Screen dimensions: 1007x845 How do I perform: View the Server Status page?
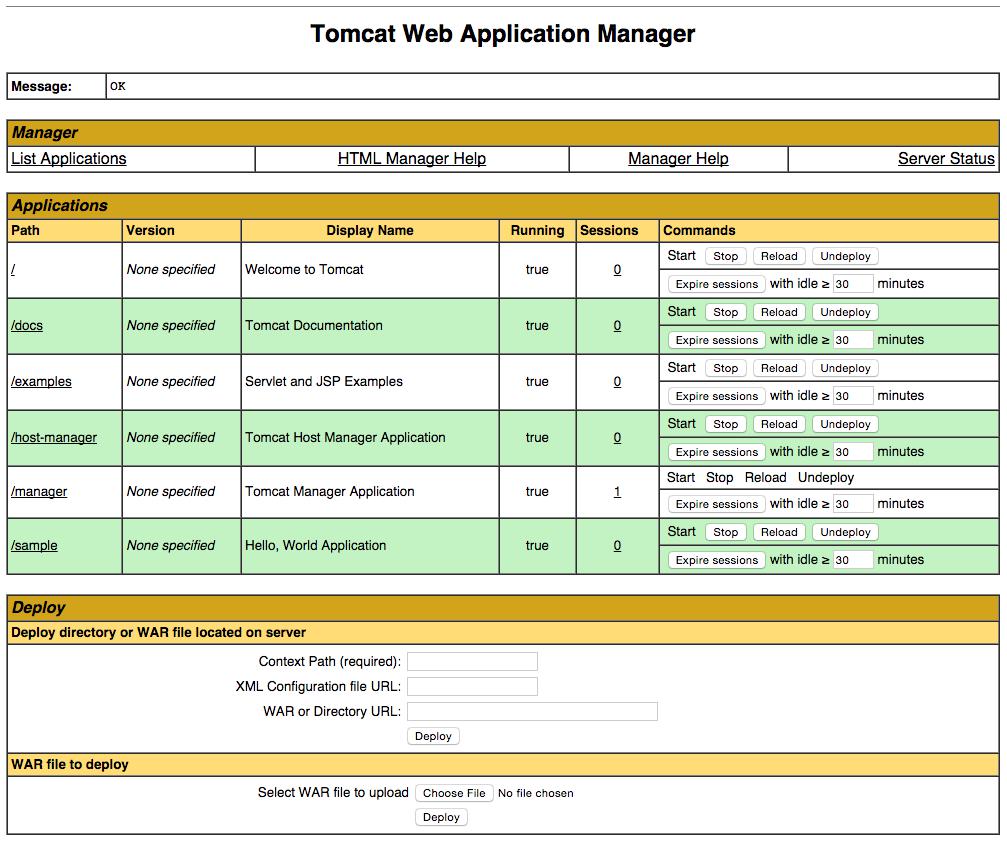(x=945, y=158)
